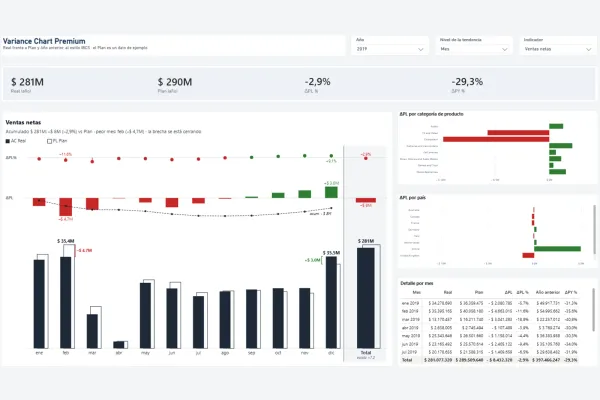Select the jul 2019 row in the table
The width and height of the screenshot is (600, 400).
point(489,352)
